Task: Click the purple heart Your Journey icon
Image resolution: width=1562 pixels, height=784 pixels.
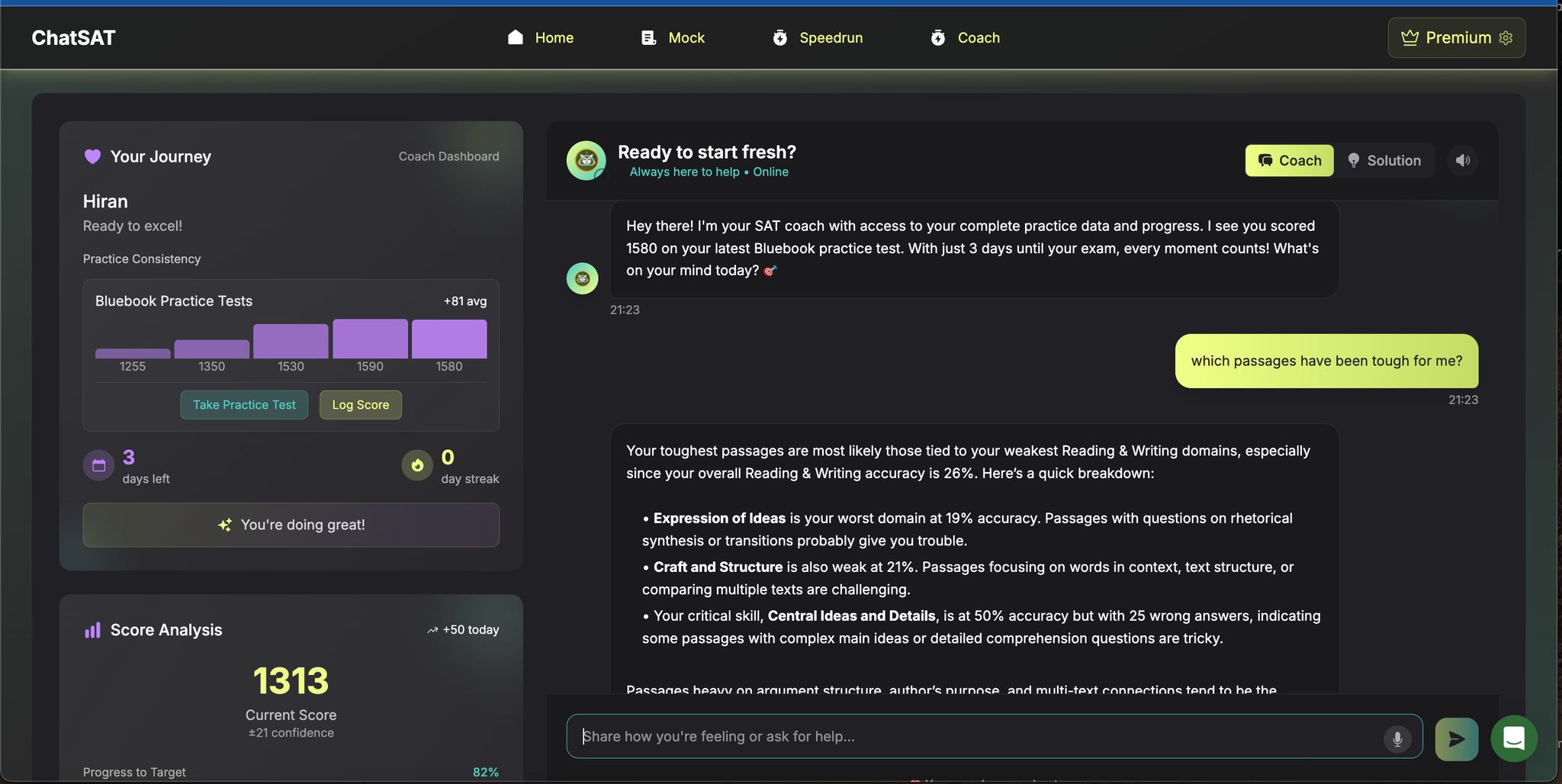Action: [x=92, y=156]
